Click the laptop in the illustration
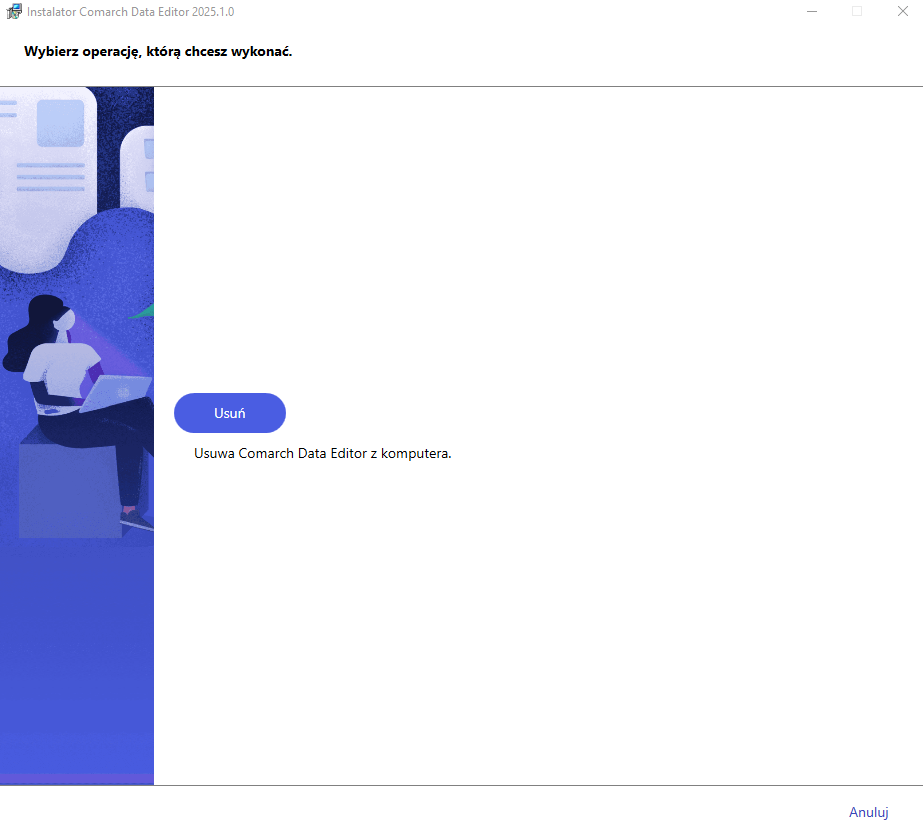Screen dimensions: 923x835 click(116, 392)
